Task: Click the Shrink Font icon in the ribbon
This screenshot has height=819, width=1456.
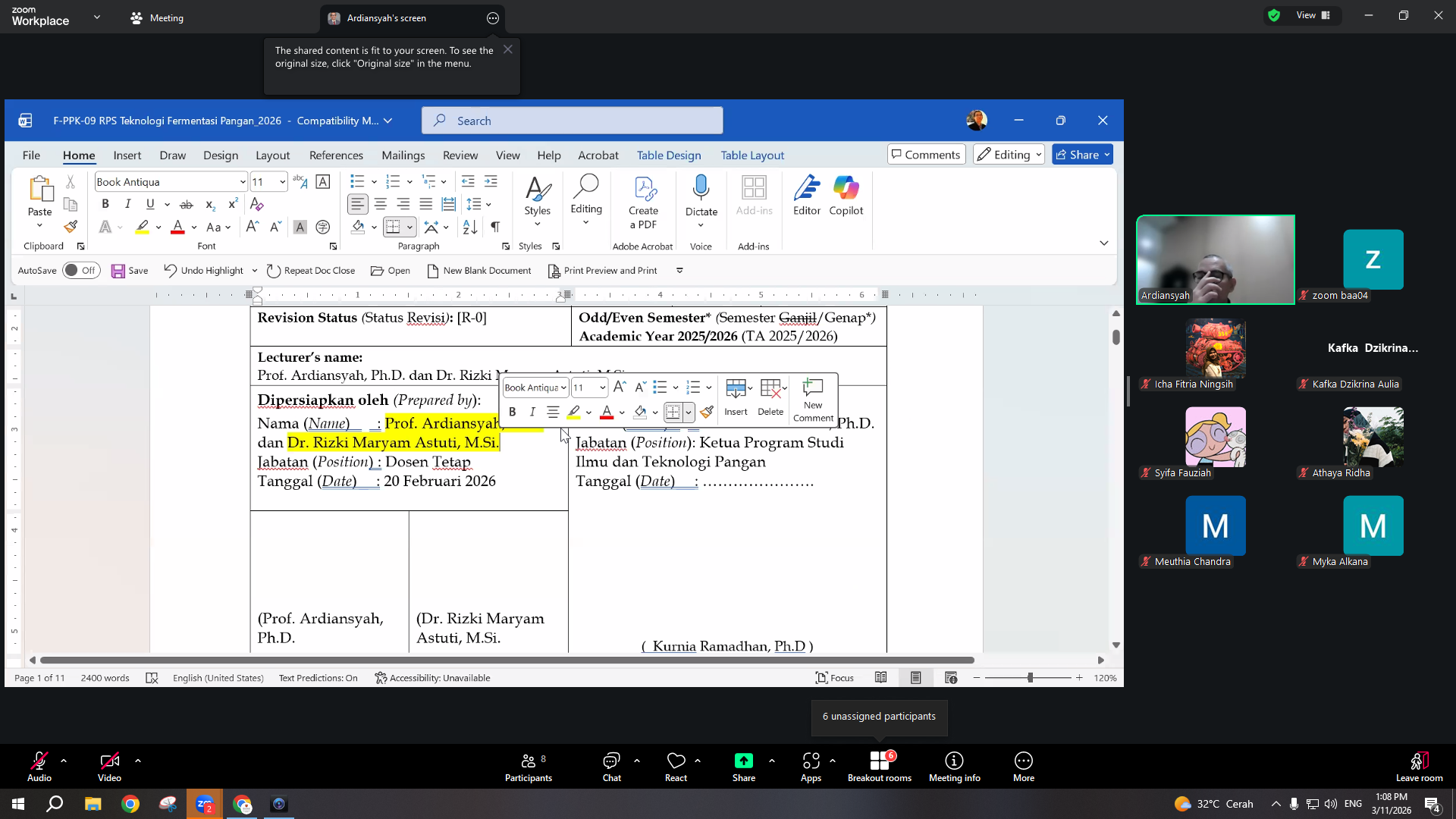Action: click(275, 227)
